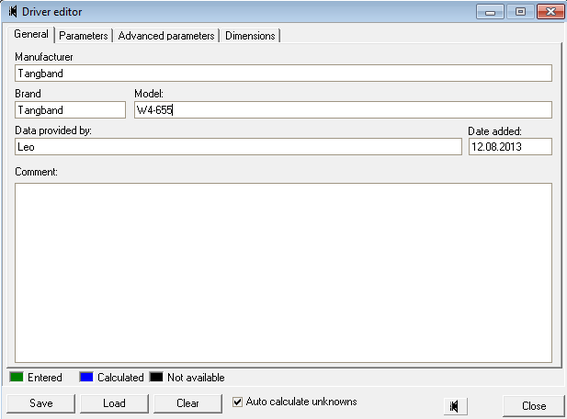Open the Dimensions tab
The image size is (567, 419).
(x=250, y=36)
